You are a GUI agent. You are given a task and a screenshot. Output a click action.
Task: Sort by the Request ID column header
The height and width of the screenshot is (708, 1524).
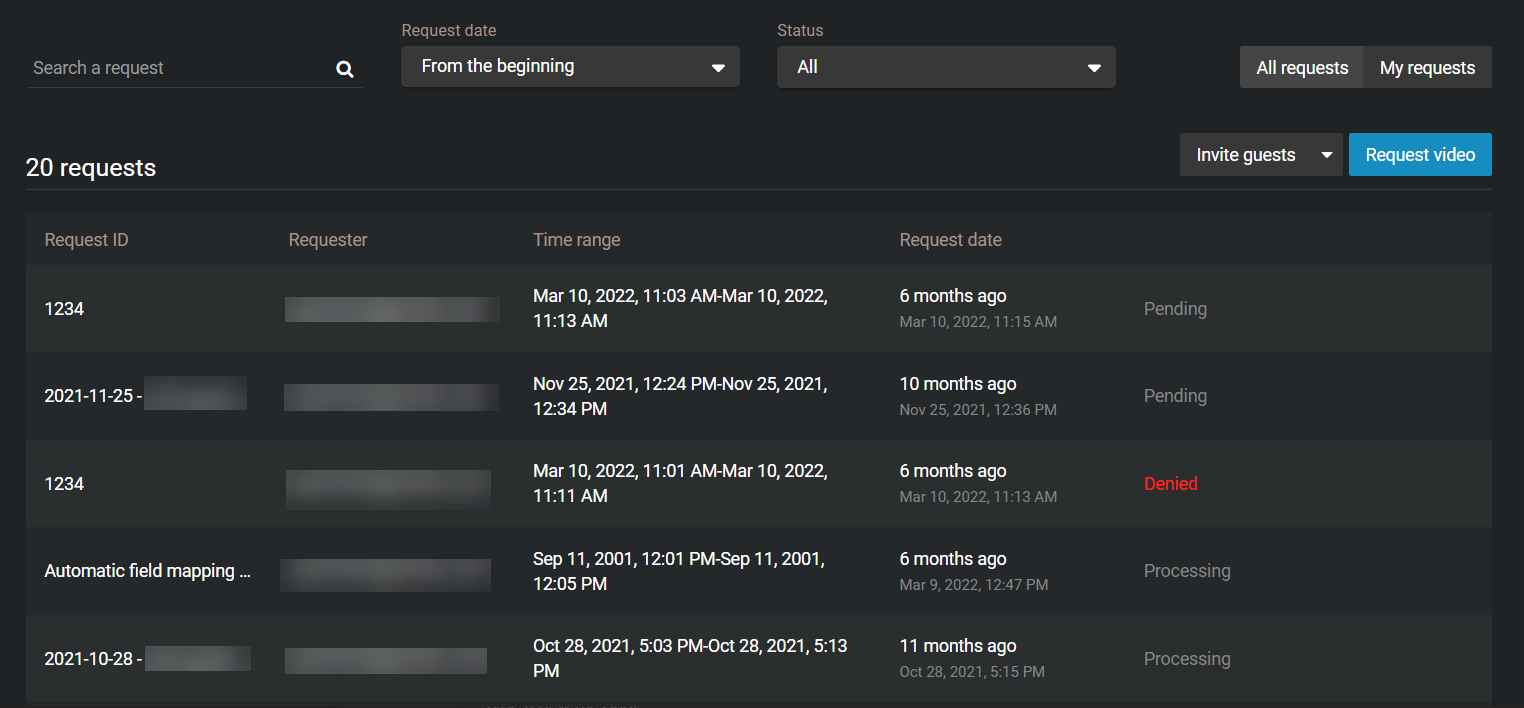(x=86, y=240)
